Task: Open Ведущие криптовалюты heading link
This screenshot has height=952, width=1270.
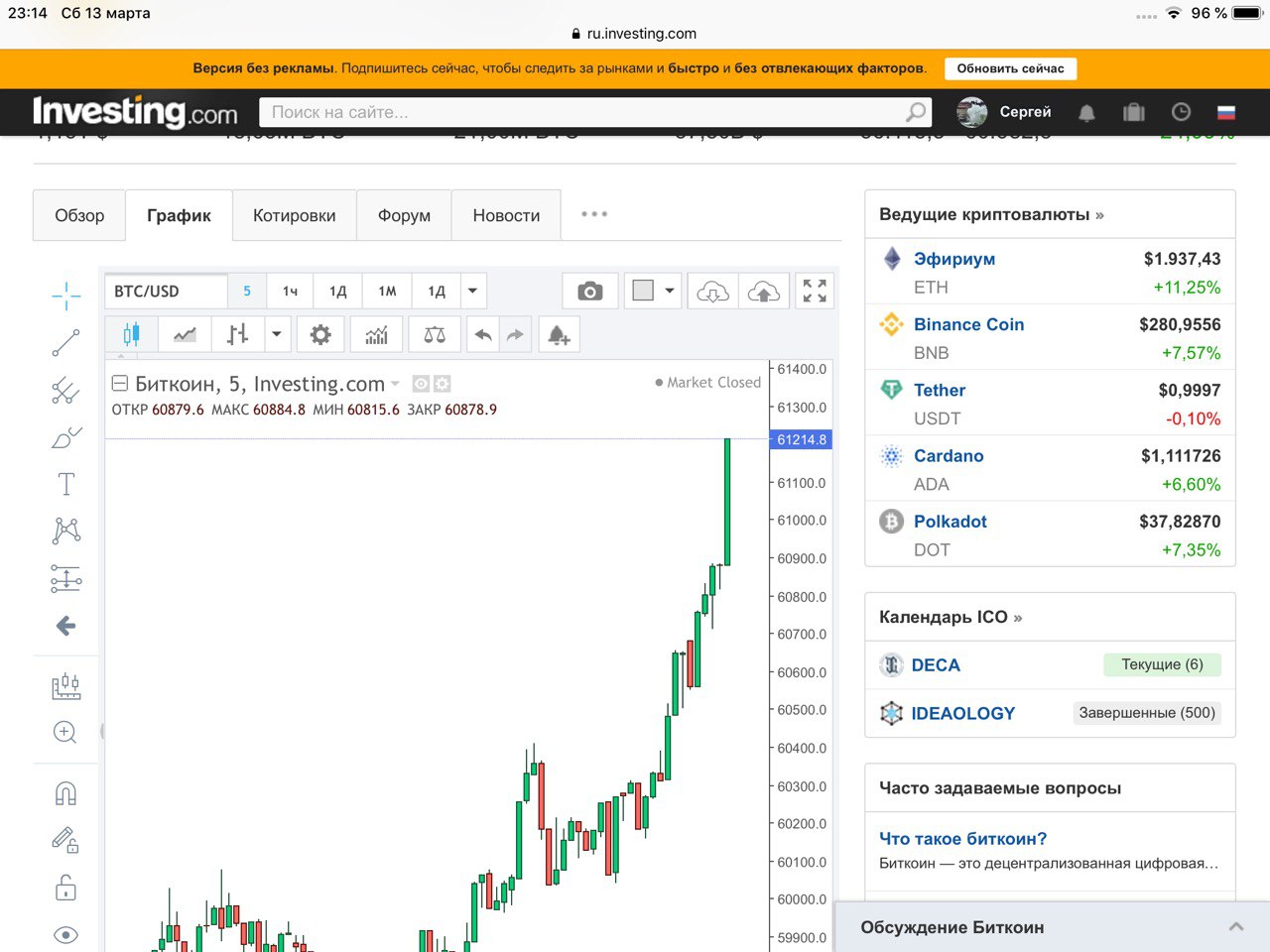Action: point(991,214)
